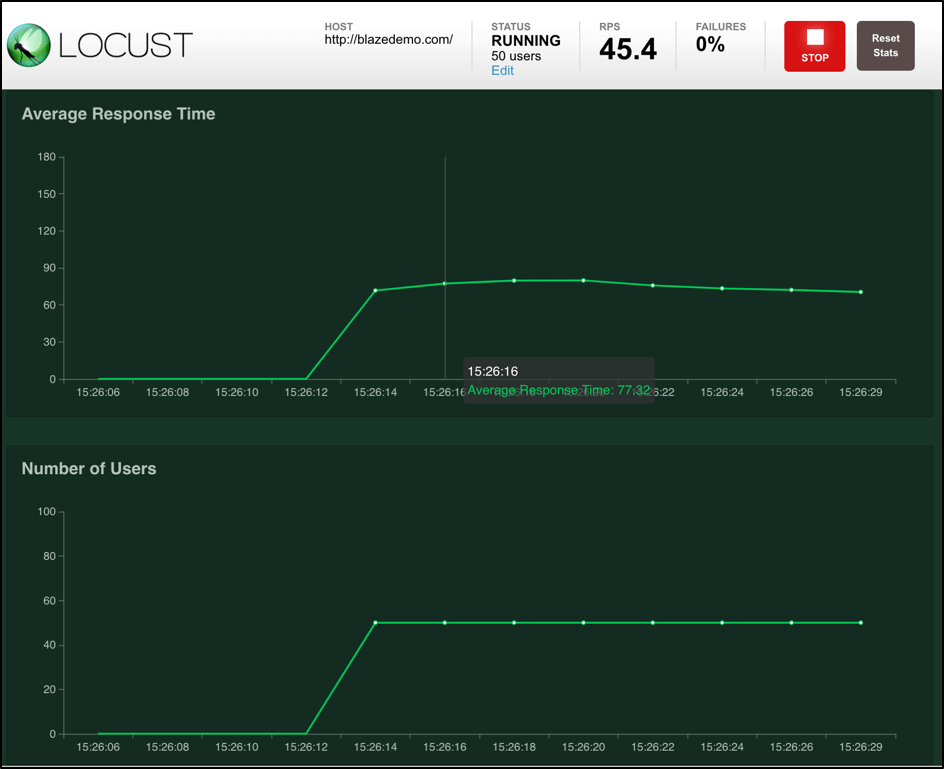Image resolution: width=944 pixels, height=769 pixels.
Task: Click the LOCUST wordmark text
Action: 126,46
